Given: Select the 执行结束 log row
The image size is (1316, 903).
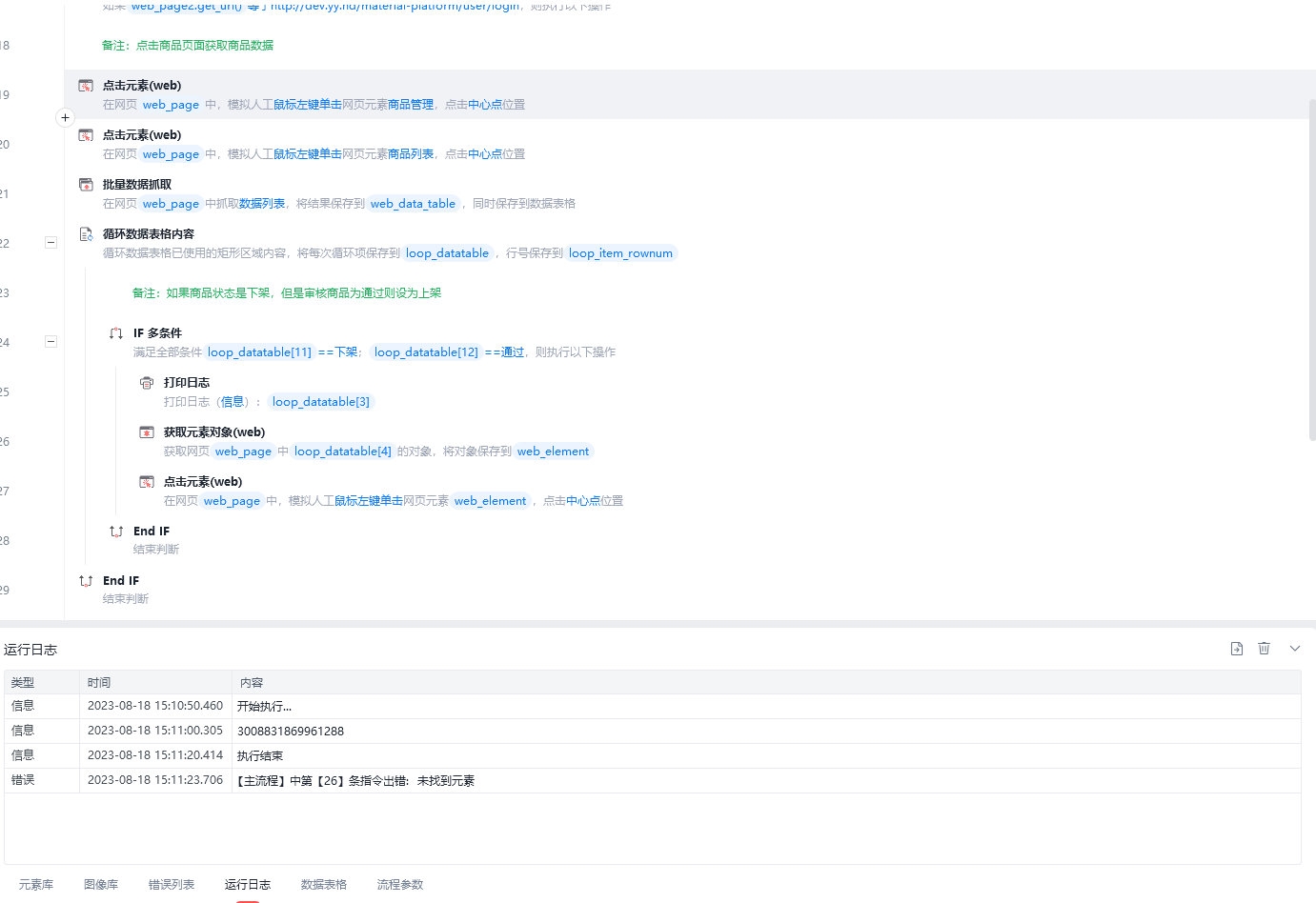Looking at the screenshot, I should tap(653, 755).
